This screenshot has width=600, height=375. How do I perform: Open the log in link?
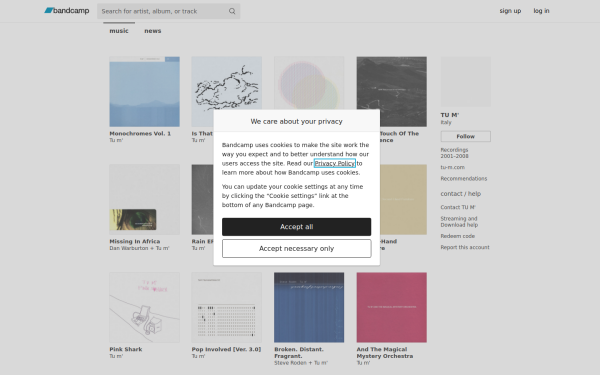tap(541, 11)
